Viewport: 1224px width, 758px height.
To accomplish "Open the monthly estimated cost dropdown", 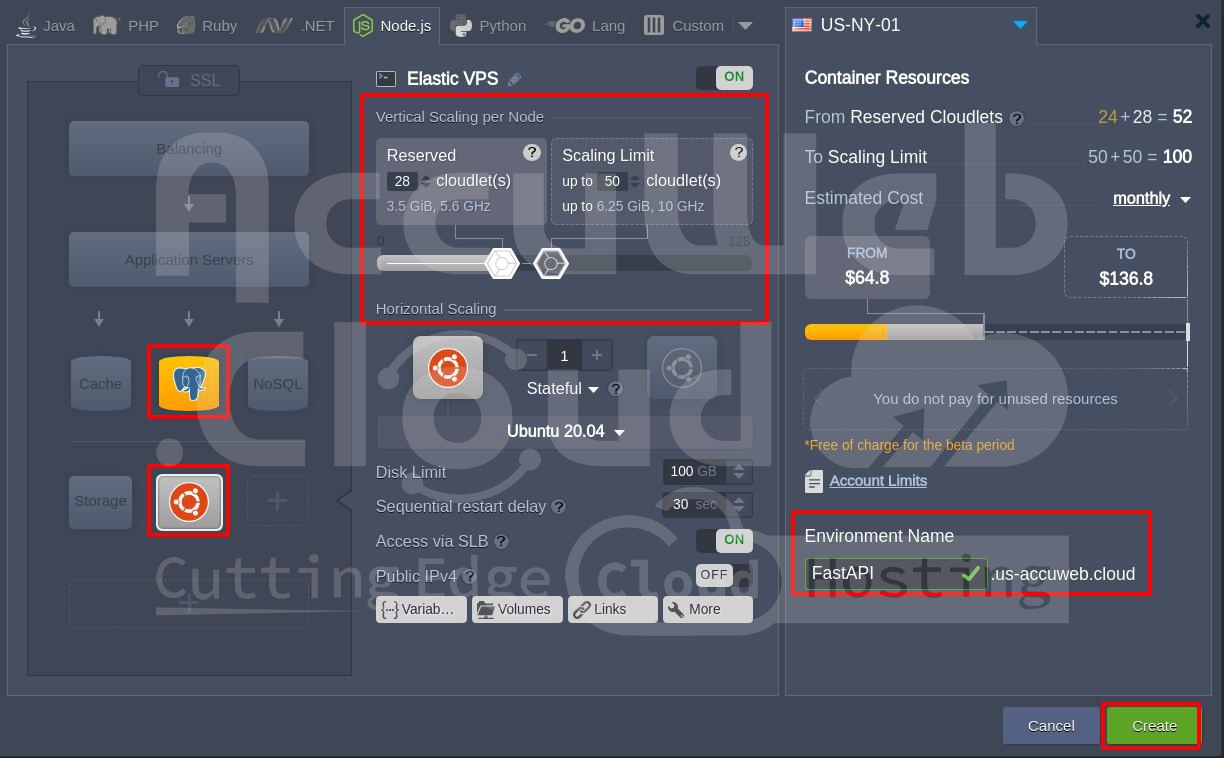I will (x=1151, y=199).
